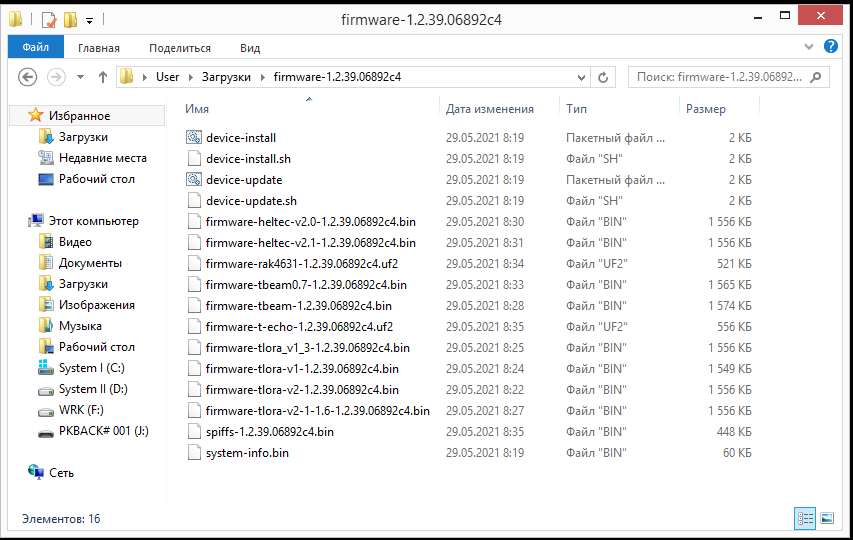The width and height of the screenshot is (853, 540).
Task: Select firmware-heltec-v2.0-1.2.39.06892c4.bin file icon
Action: [x=194, y=222]
